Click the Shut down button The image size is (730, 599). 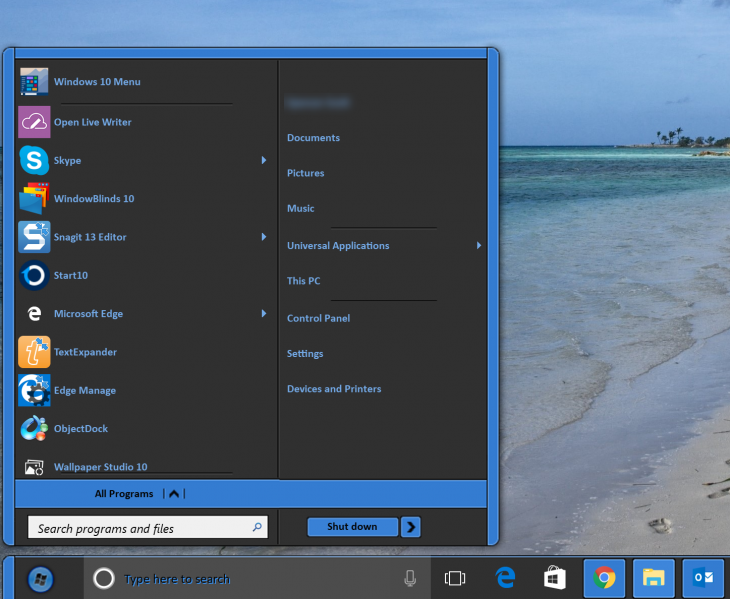click(352, 527)
